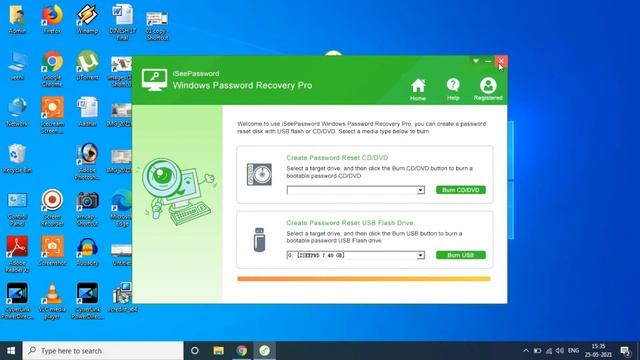Viewport: 640px width, 360px height.
Task: Open the notification center icon
Action: tap(625, 351)
